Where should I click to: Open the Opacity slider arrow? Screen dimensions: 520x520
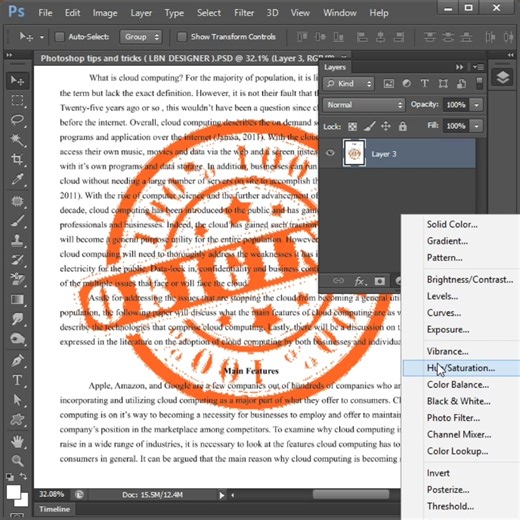(x=477, y=105)
